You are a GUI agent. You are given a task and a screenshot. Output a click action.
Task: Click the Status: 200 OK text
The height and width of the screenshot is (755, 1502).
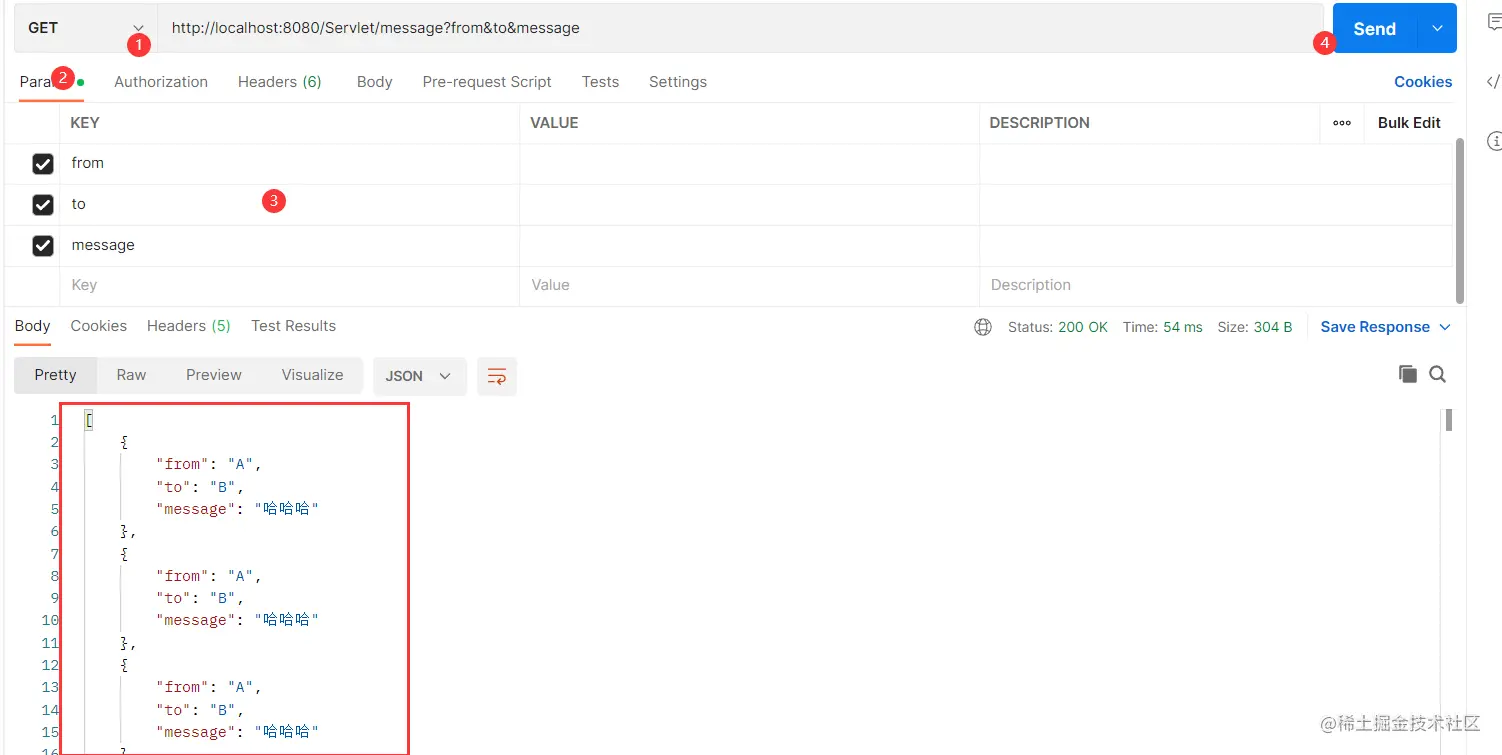(1058, 327)
